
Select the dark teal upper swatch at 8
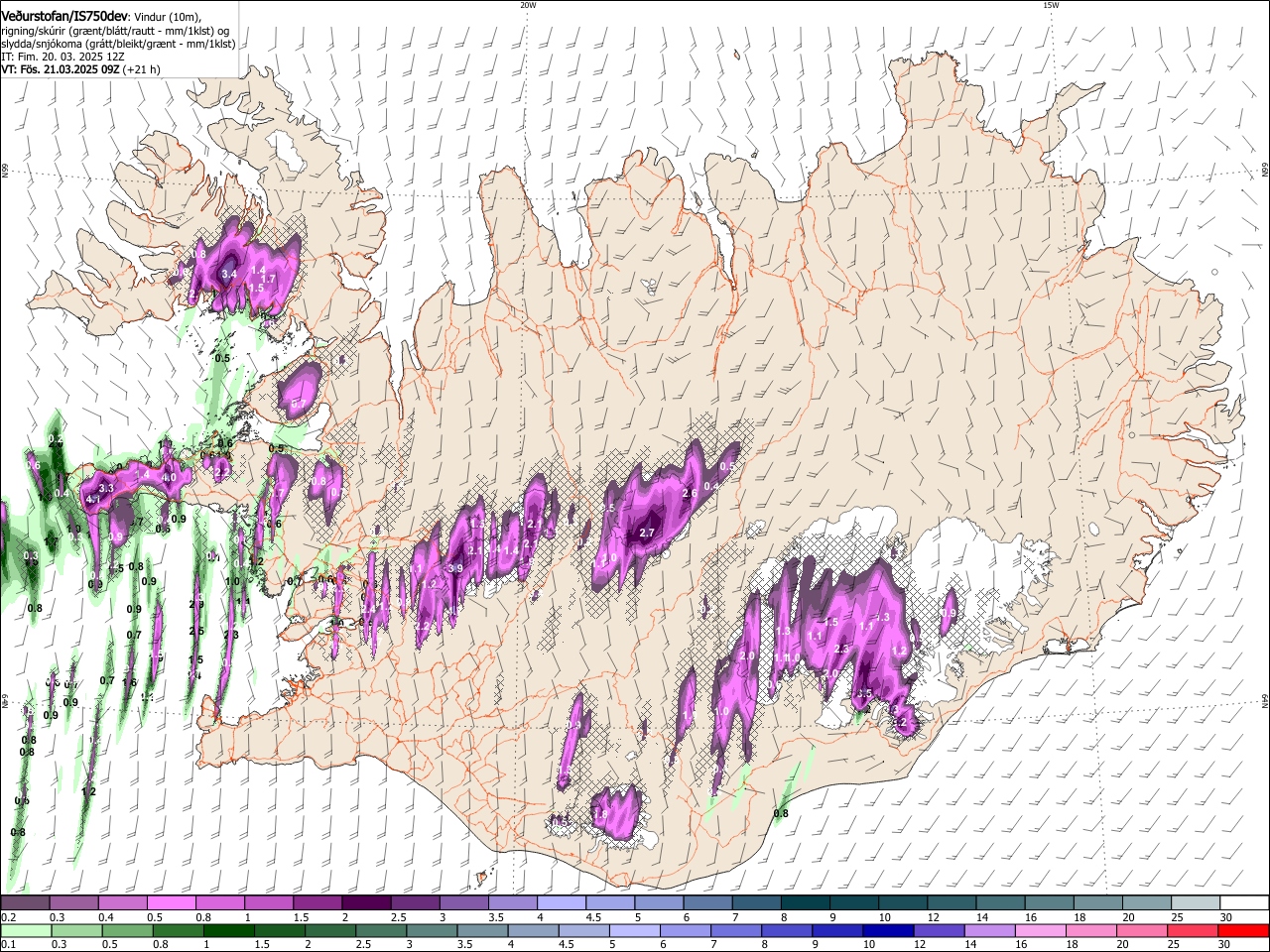coord(805,902)
